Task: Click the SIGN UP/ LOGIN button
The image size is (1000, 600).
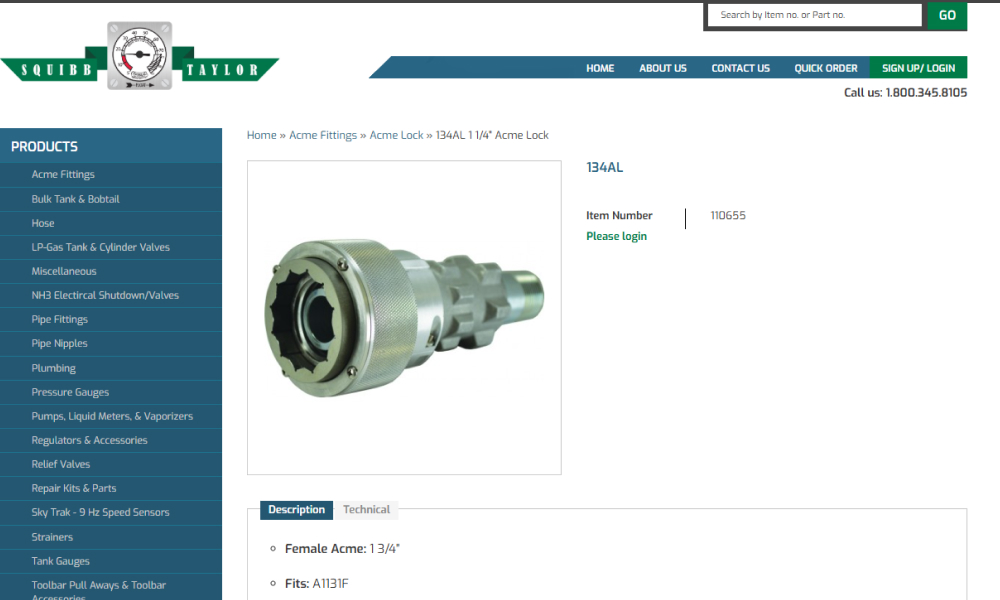Action: tap(918, 68)
